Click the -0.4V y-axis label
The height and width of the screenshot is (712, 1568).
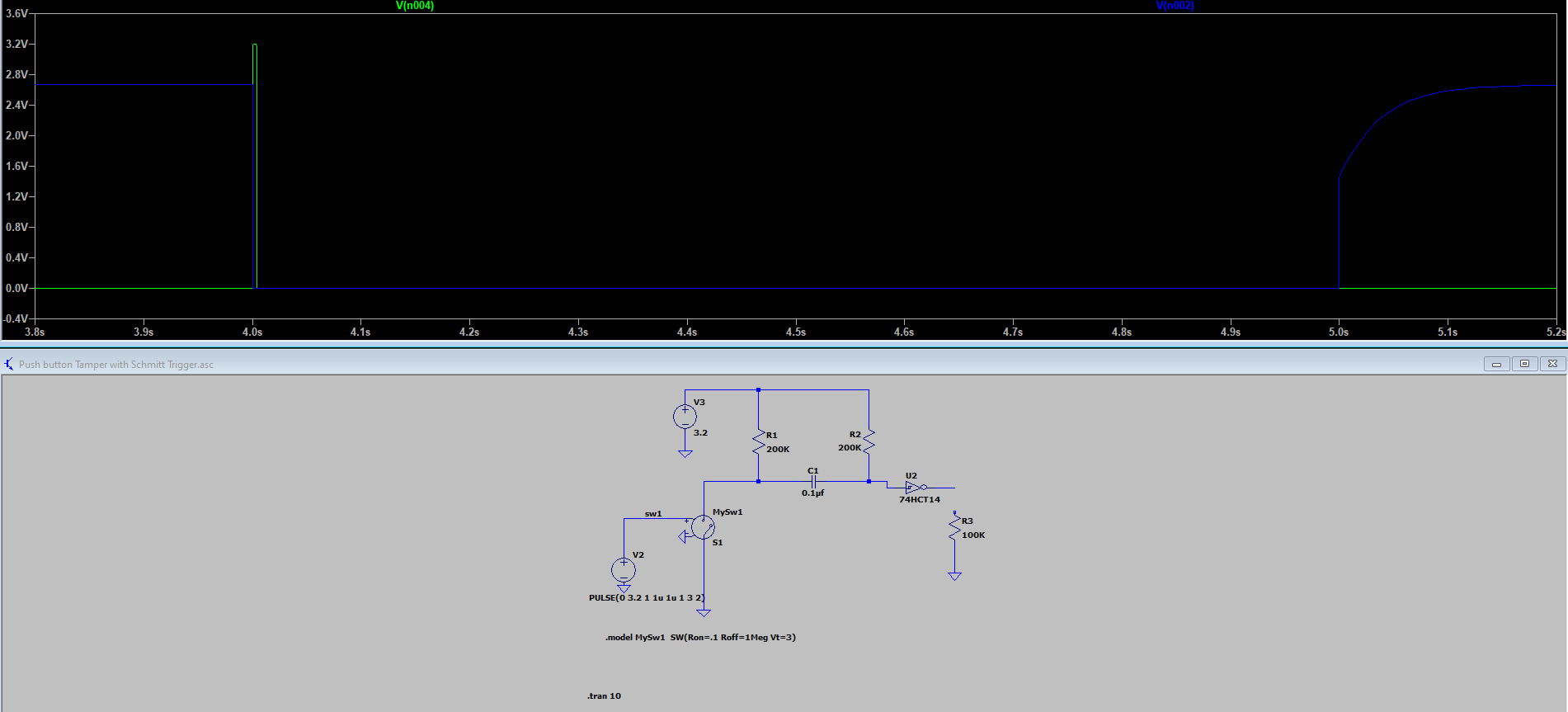(15, 318)
